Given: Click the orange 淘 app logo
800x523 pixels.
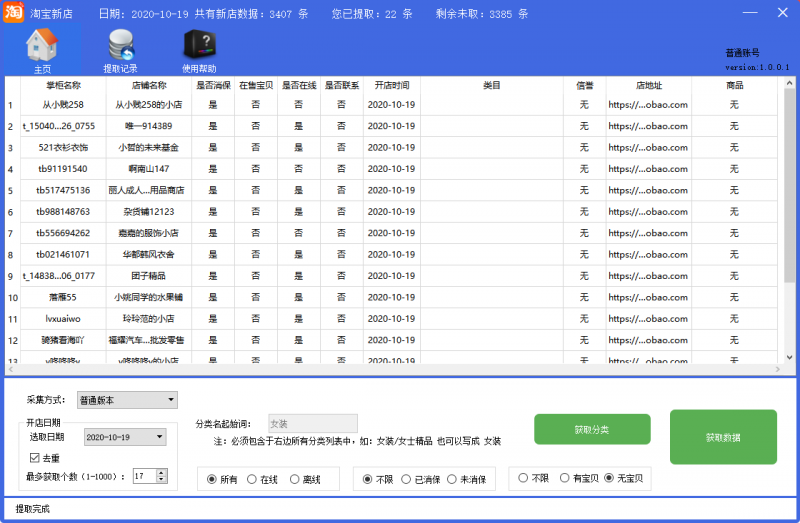Looking at the screenshot, I should click(x=13, y=14).
